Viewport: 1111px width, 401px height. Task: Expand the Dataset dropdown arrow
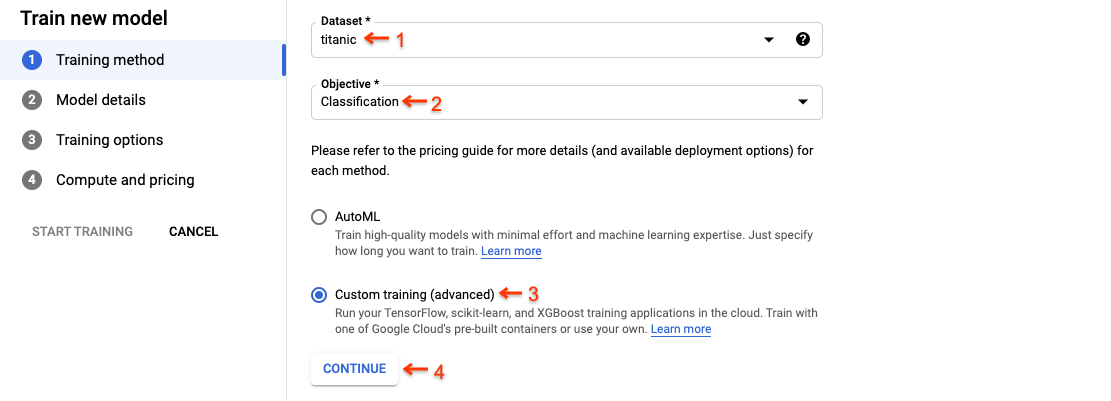(769, 40)
